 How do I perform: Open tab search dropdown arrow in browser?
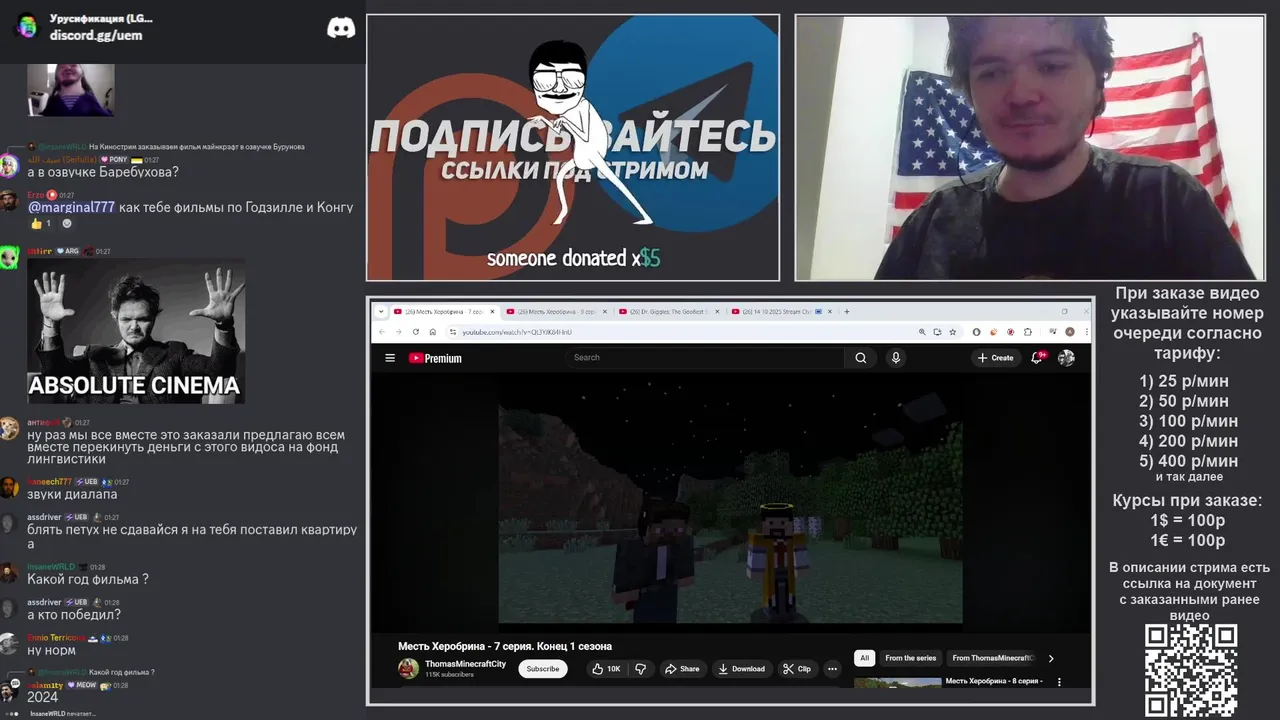tap(381, 311)
